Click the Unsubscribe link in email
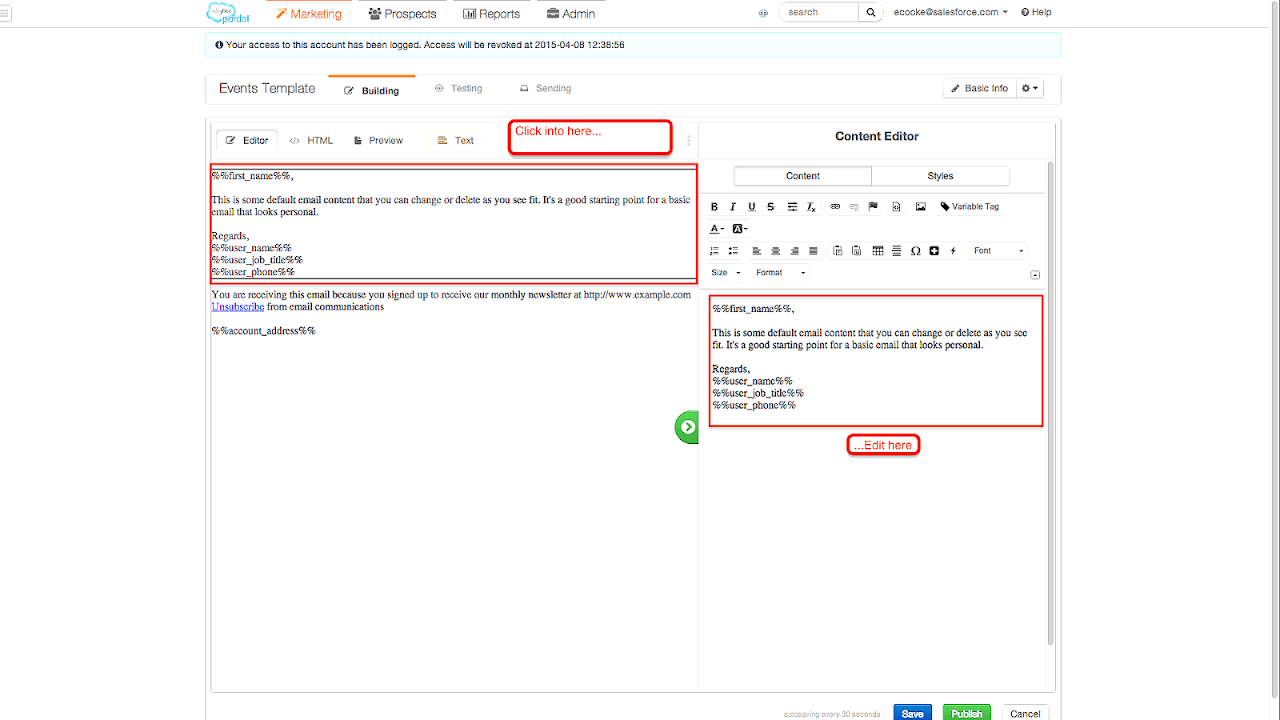Image resolution: width=1280 pixels, height=720 pixels. 238,307
